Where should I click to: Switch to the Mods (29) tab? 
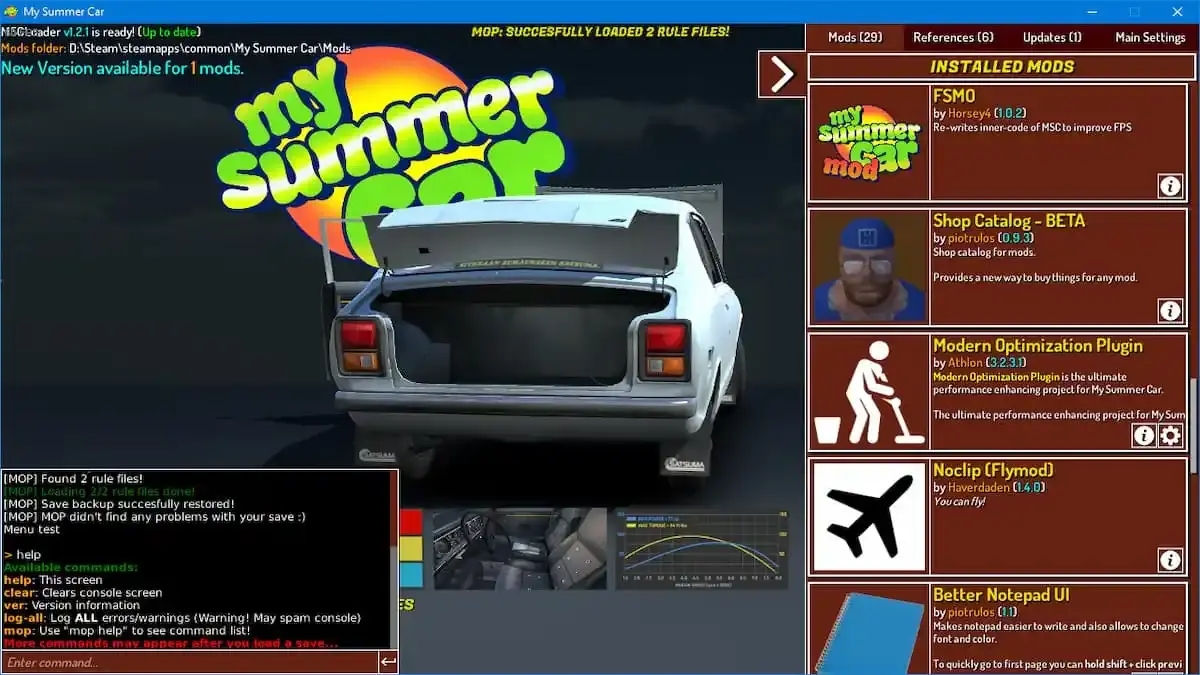pos(855,37)
